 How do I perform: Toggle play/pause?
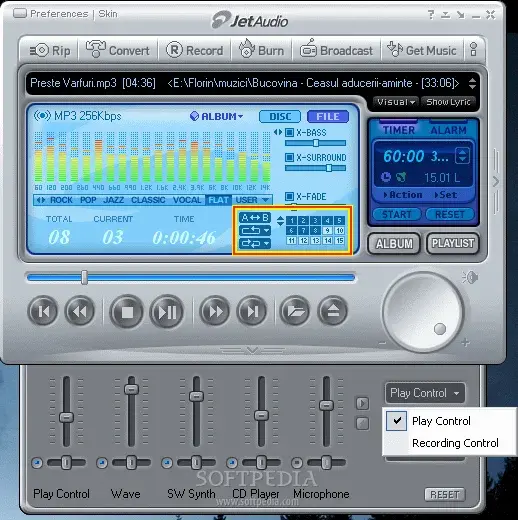[x=167, y=312]
